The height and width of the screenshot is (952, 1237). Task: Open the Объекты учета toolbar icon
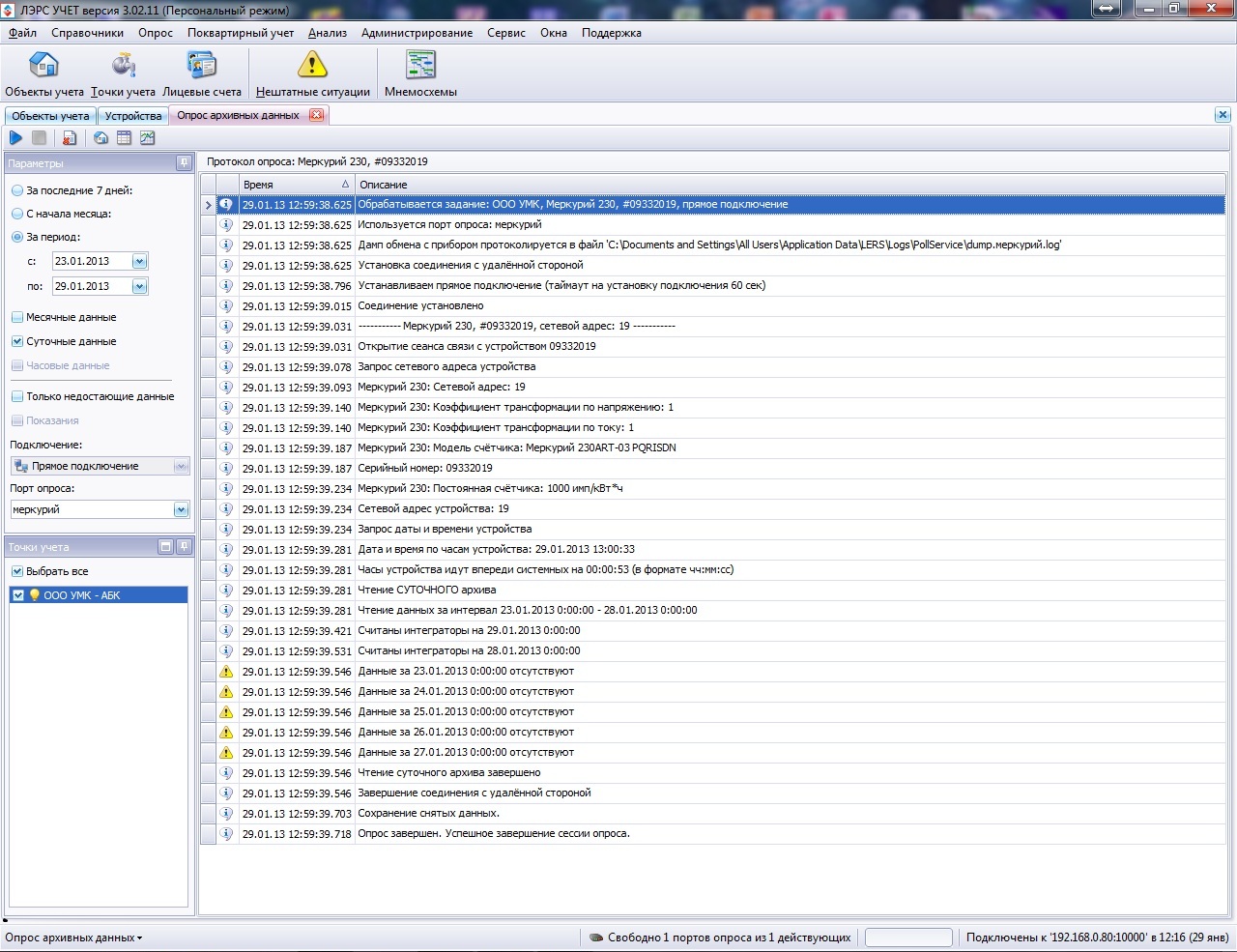pyautogui.click(x=44, y=73)
